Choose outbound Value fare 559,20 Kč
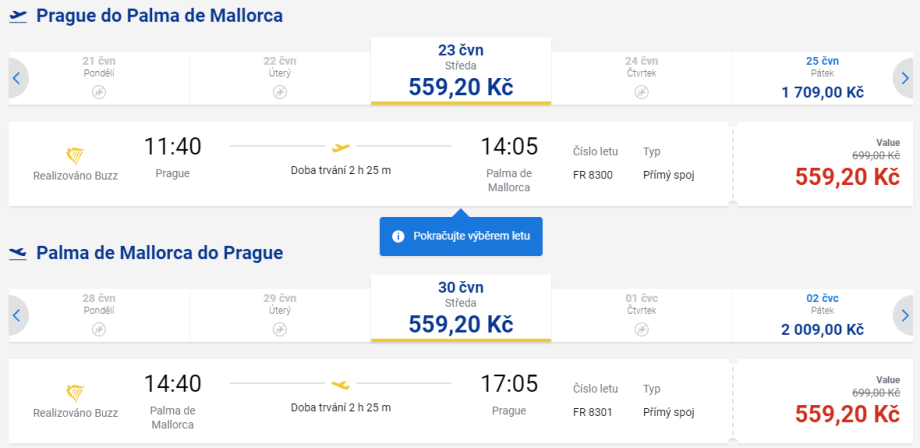Viewport: 920px width, 448px height. click(847, 176)
